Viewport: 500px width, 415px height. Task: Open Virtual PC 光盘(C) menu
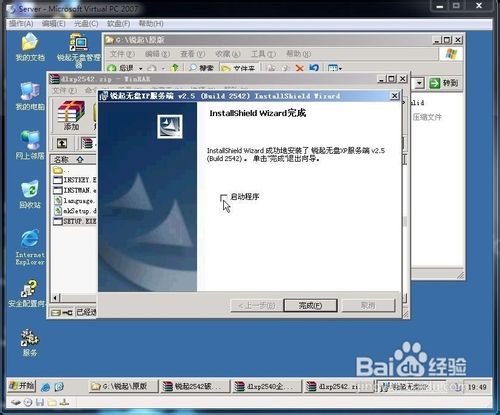pos(86,24)
